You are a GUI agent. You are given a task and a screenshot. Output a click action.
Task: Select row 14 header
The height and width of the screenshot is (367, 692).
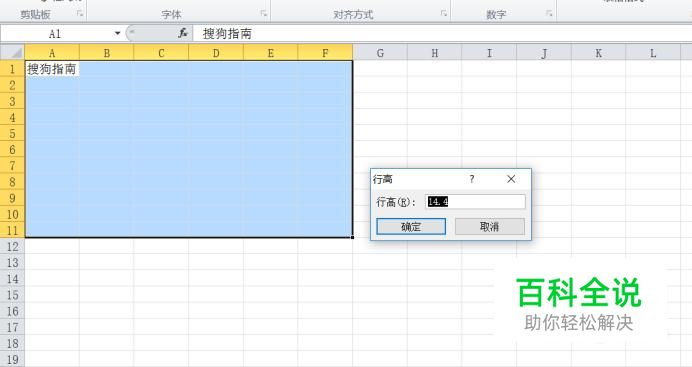[x=12, y=279]
